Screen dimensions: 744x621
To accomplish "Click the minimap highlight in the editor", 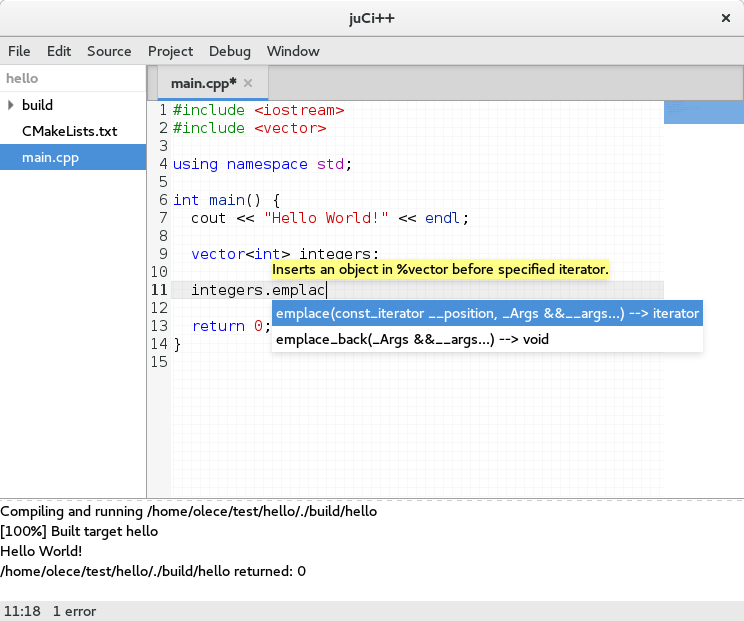I will point(703,112).
